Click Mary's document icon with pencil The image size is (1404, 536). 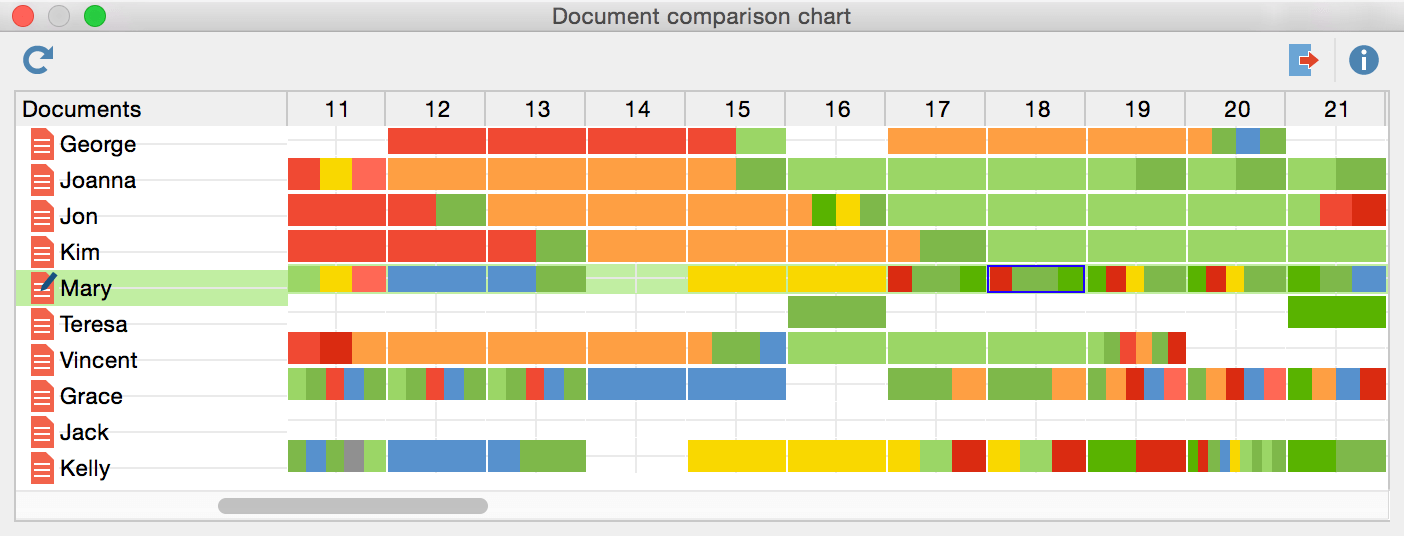tap(43, 287)
